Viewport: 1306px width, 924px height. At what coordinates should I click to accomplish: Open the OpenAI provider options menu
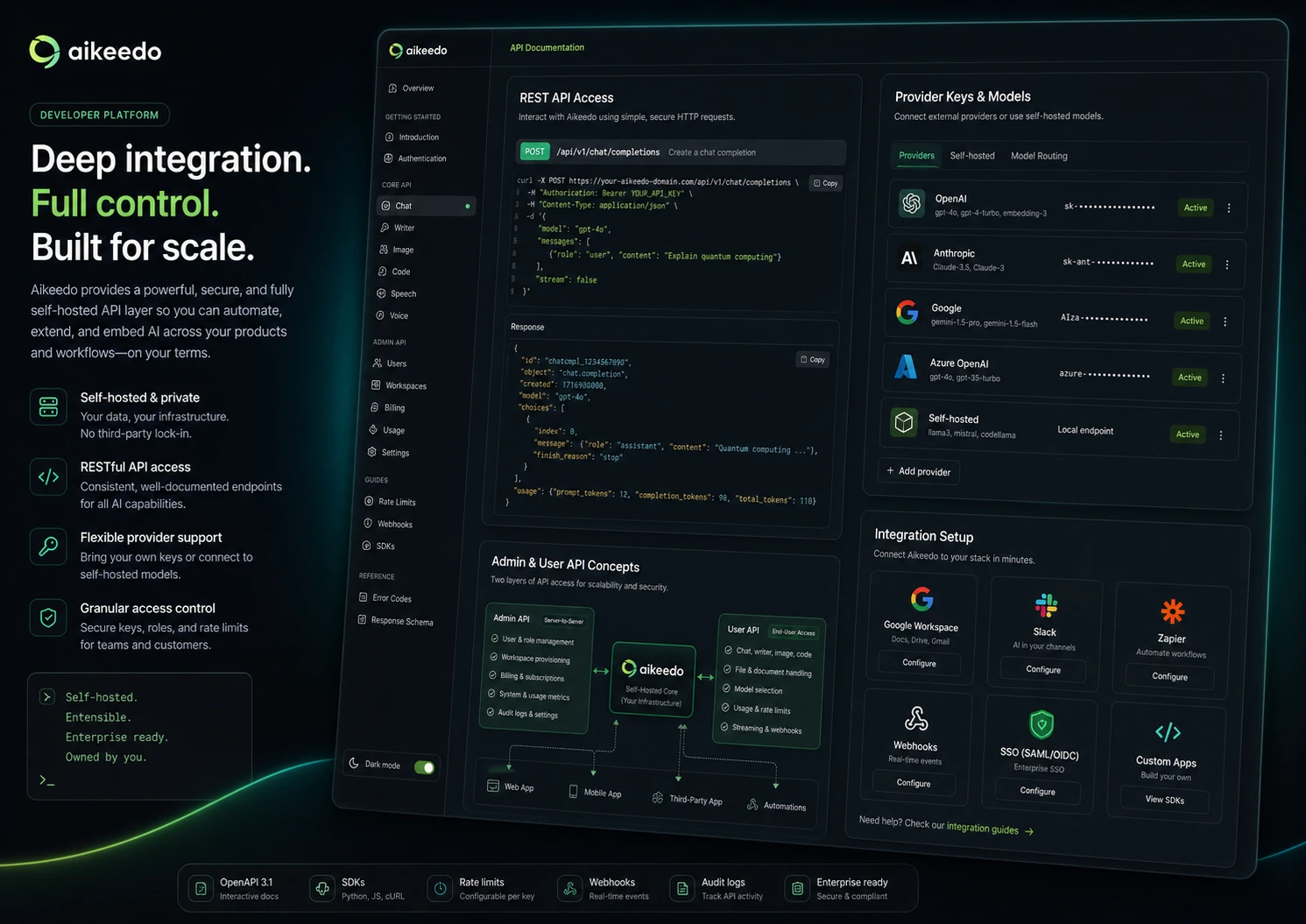coord(1229,208)
